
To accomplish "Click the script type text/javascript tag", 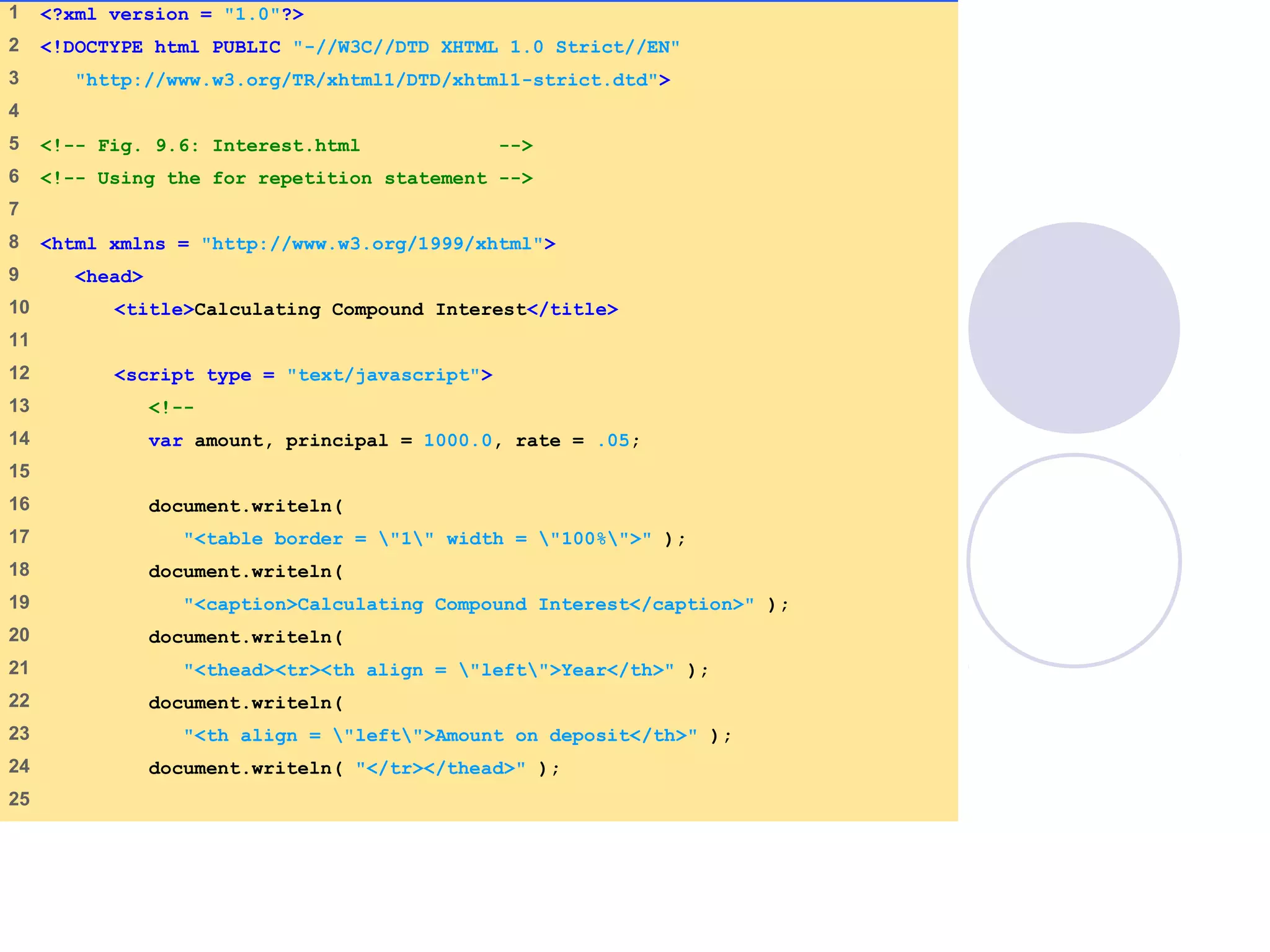I will click(303, 375).
